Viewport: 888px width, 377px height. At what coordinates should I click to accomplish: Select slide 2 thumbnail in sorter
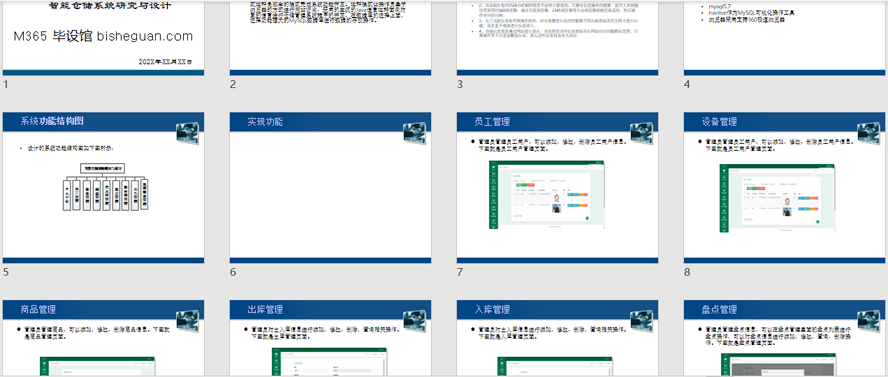click(331, 38)
